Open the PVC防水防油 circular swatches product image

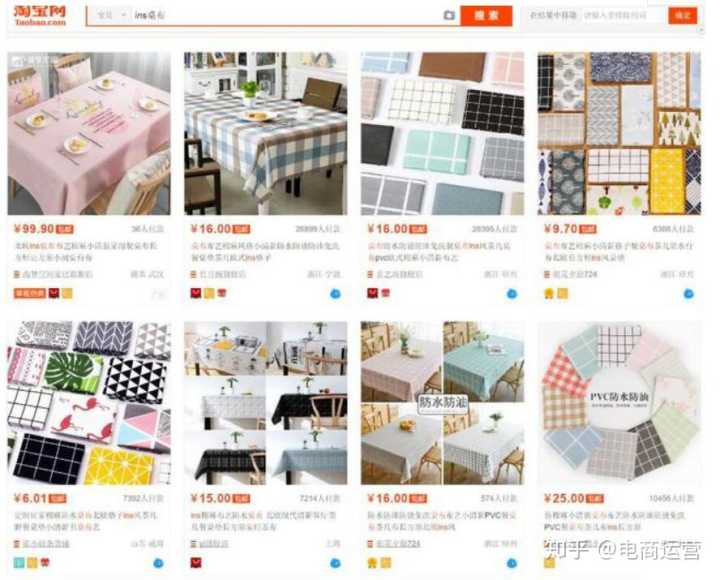(619, 403)
